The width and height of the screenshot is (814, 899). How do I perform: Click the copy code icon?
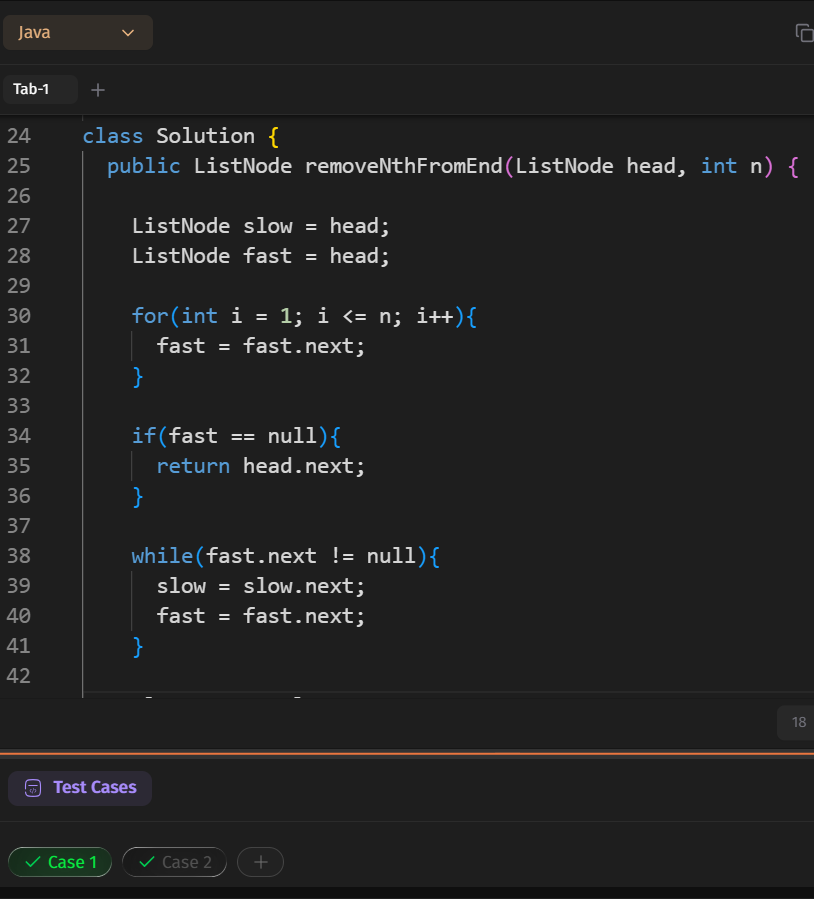click(804, 33)
